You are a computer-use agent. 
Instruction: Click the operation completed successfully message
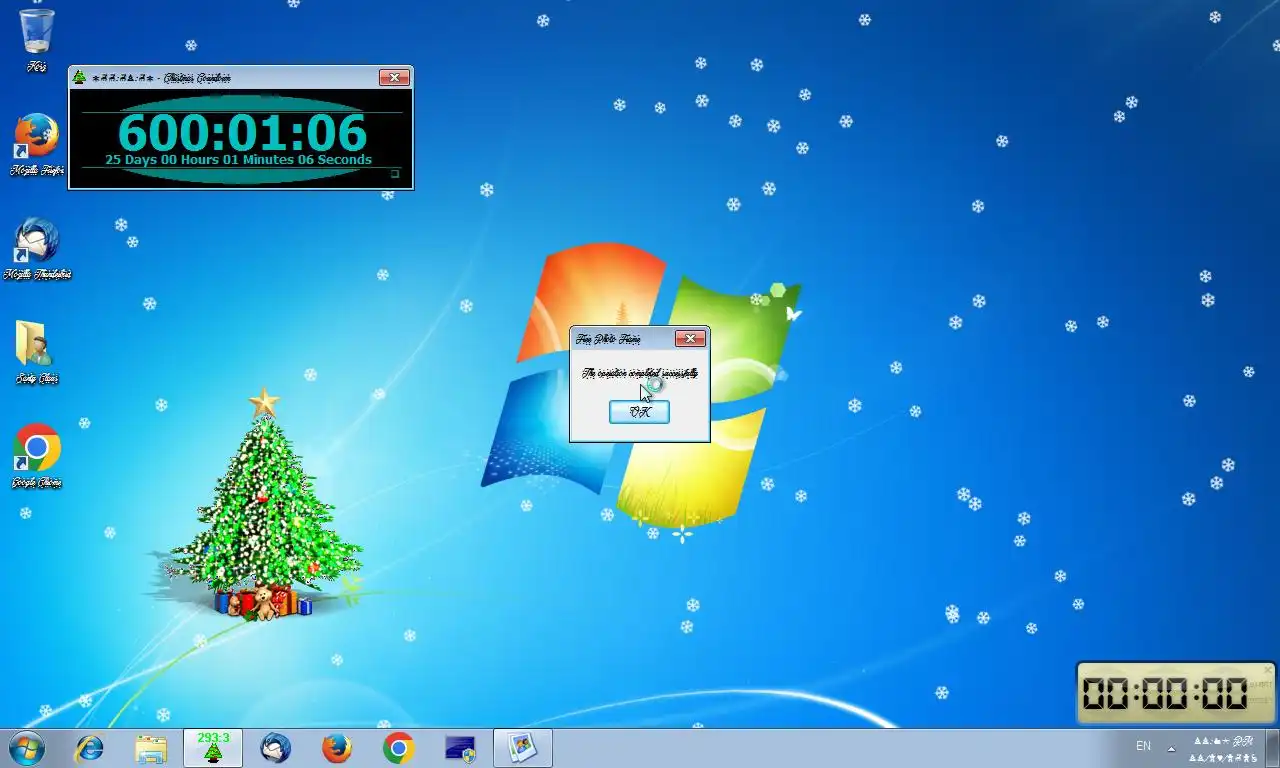640,373
